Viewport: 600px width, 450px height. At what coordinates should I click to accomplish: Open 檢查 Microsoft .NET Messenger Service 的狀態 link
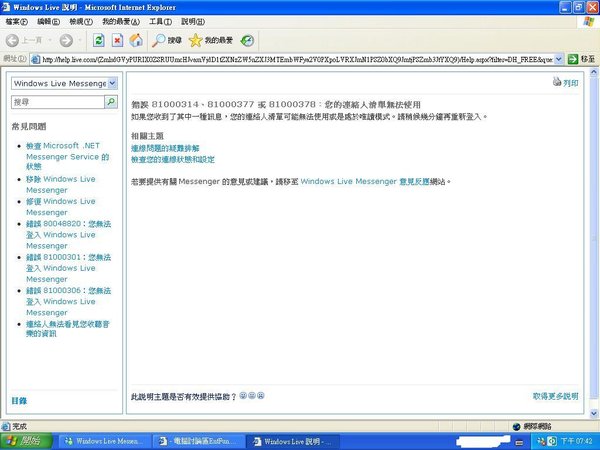pyautogui.click(x=68, y=156)
